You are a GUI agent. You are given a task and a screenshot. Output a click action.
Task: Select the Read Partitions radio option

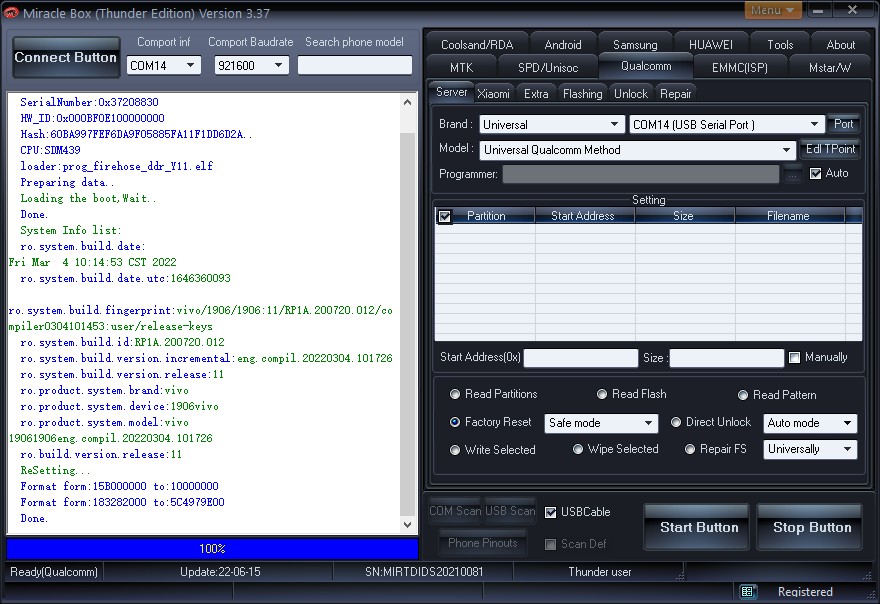pos(455,394)
